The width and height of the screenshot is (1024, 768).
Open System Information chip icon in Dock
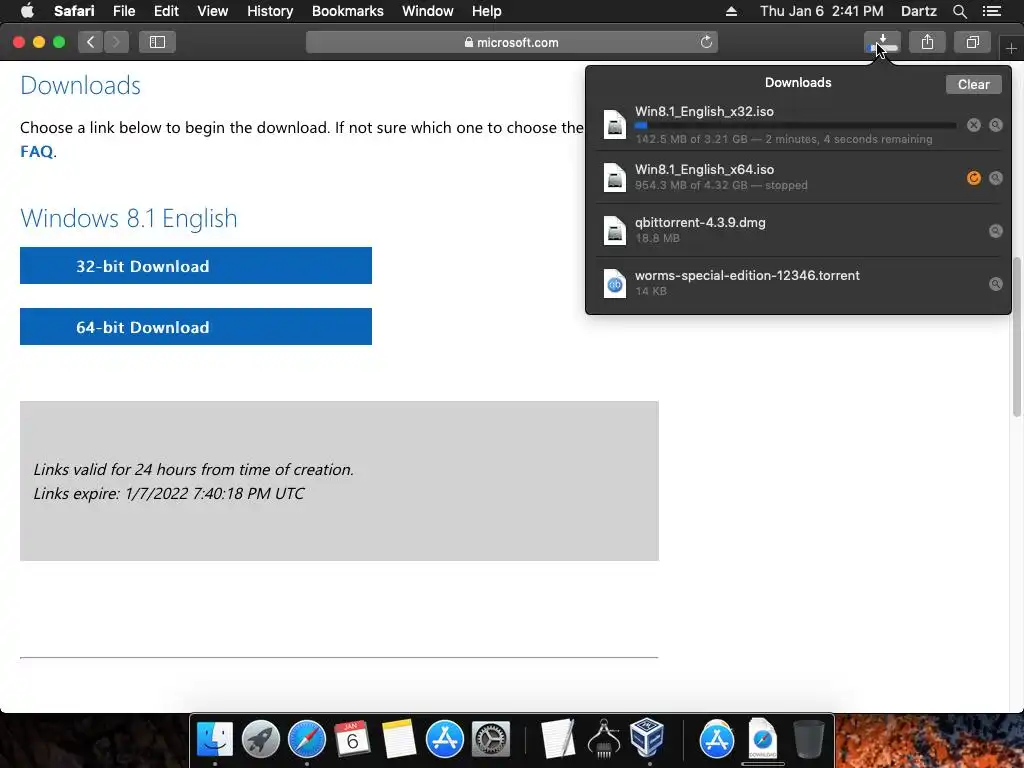[603, 739]
